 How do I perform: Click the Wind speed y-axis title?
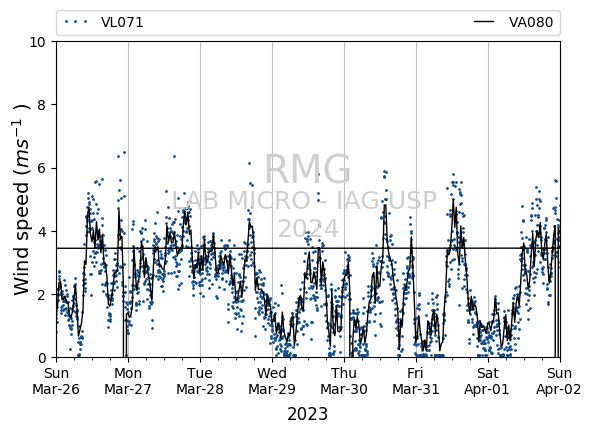tap(21, 199)
